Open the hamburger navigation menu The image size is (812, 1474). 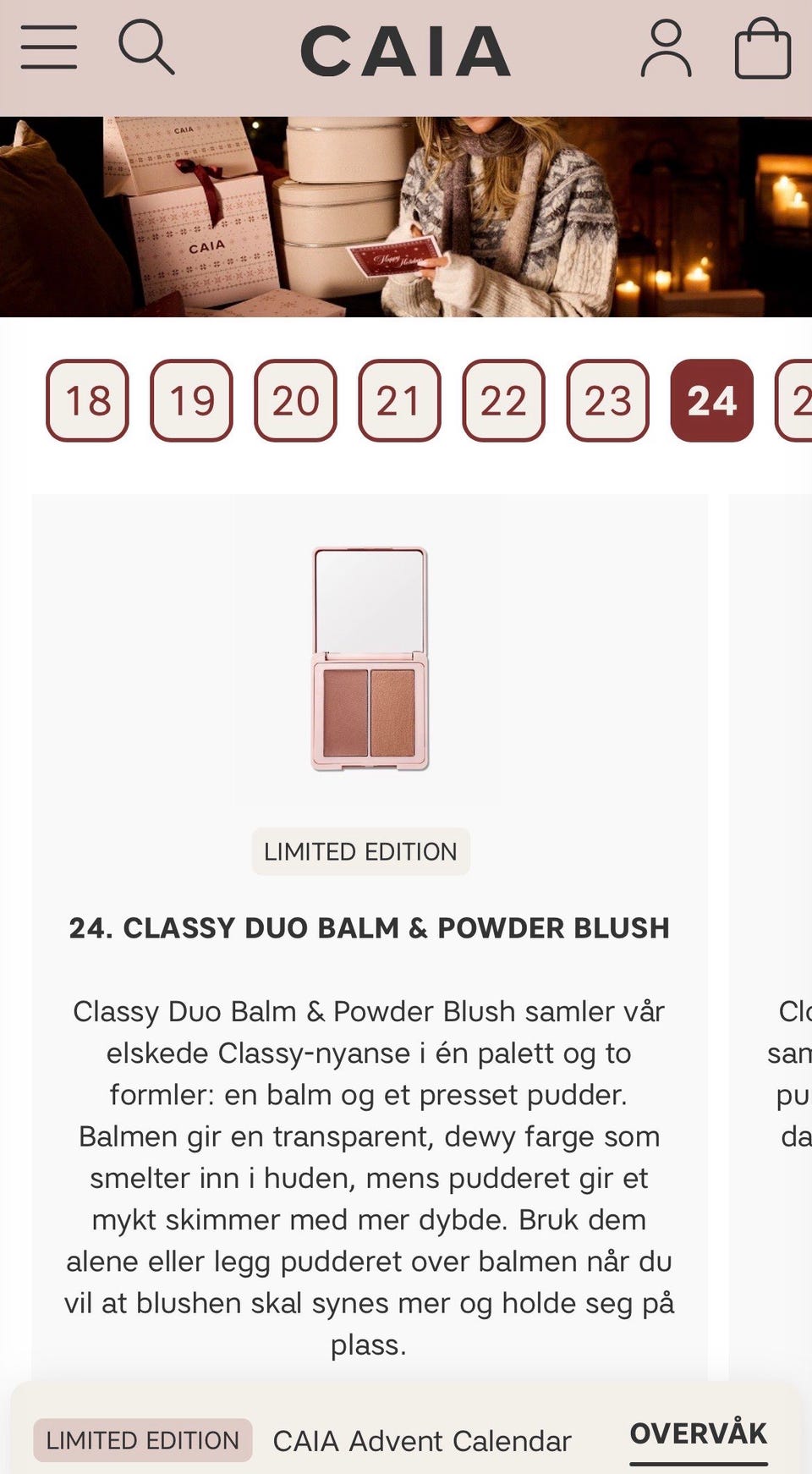(x=49, y=47)
